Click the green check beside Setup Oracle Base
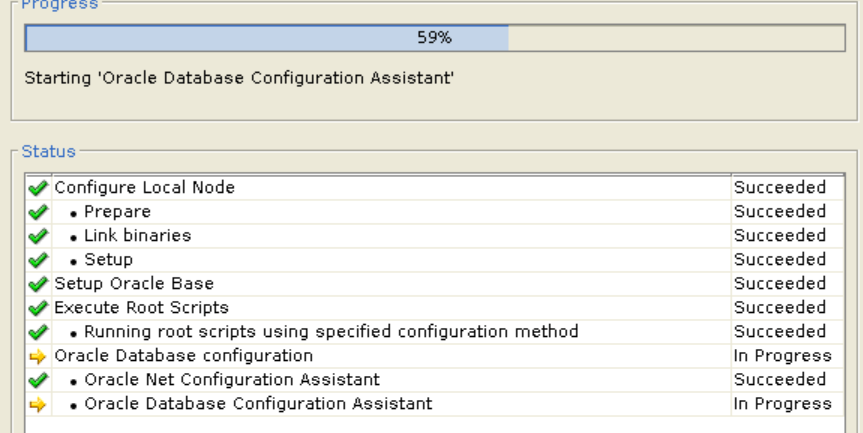This screenshot has width=863, height=433. [37, 284]
